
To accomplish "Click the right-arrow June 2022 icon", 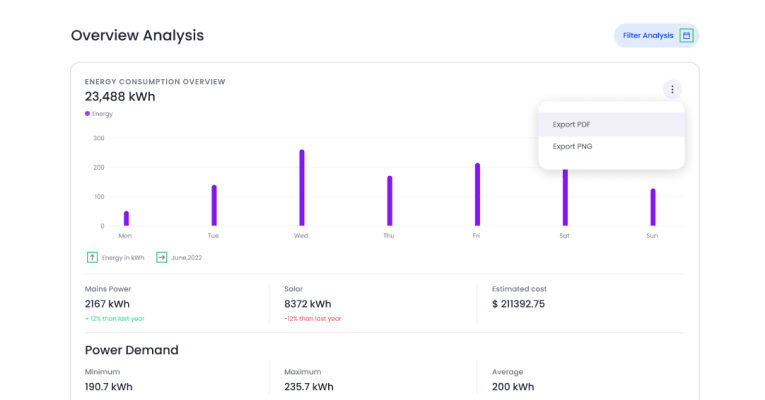I will [162, 257].
